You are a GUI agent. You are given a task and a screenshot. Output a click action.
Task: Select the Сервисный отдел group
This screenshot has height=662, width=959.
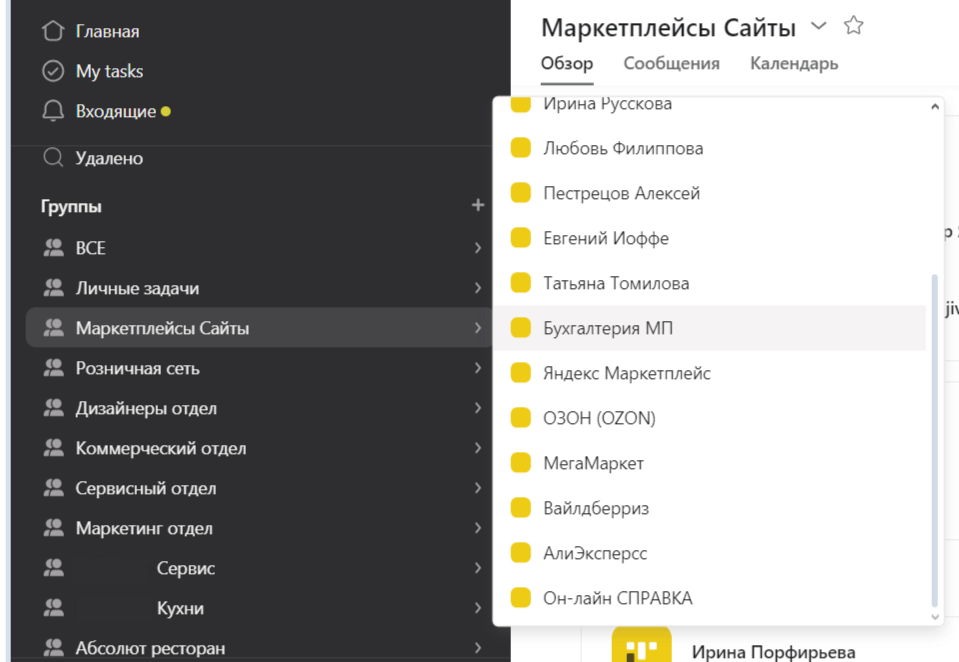145,488
